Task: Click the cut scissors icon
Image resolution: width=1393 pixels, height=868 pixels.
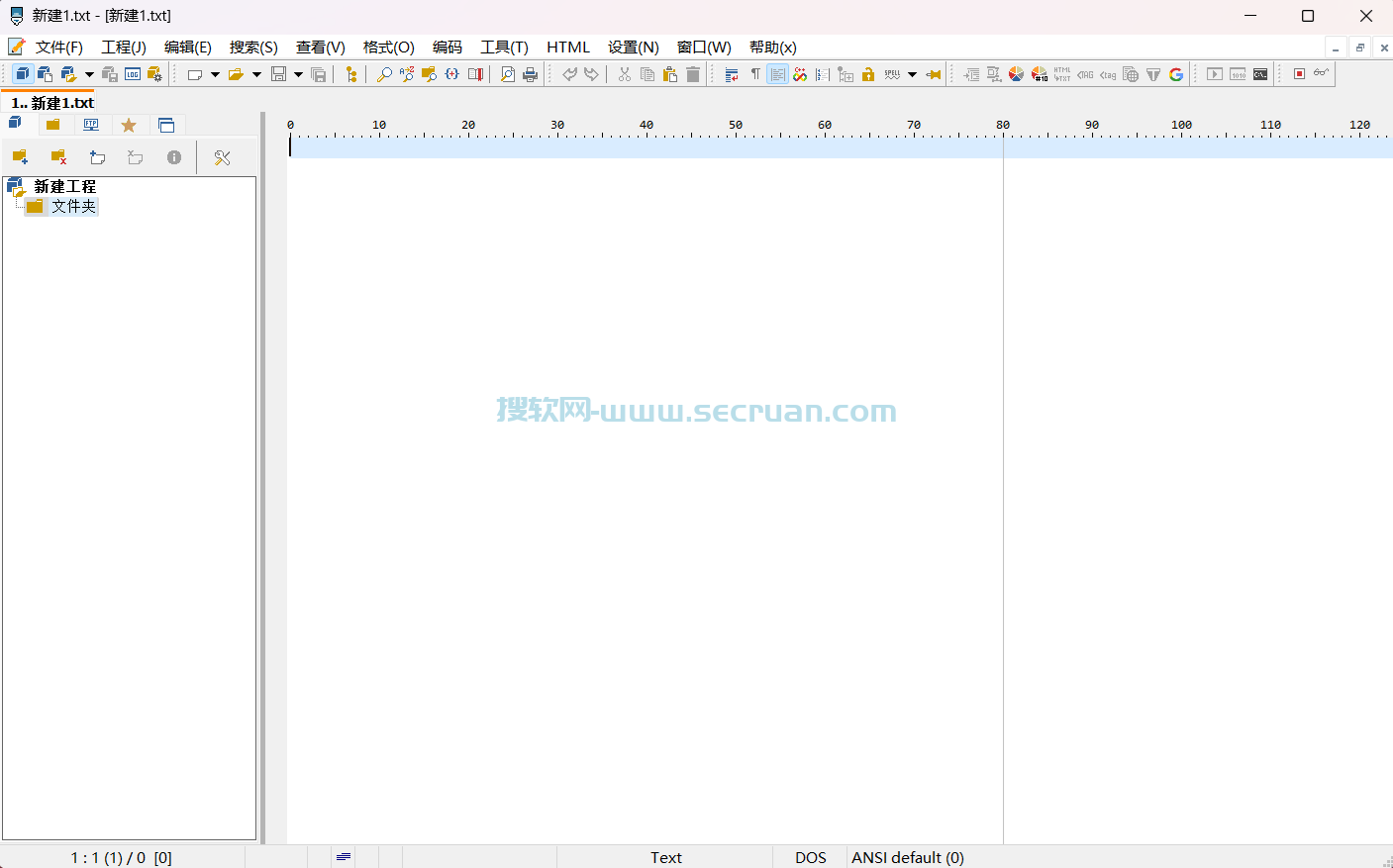Action: (x=625, y=74)
